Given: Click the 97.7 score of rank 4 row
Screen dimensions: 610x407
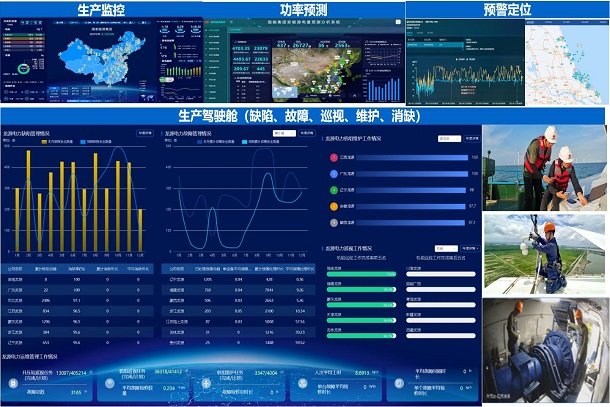Looking at the screenshot, I should [472, 207].
